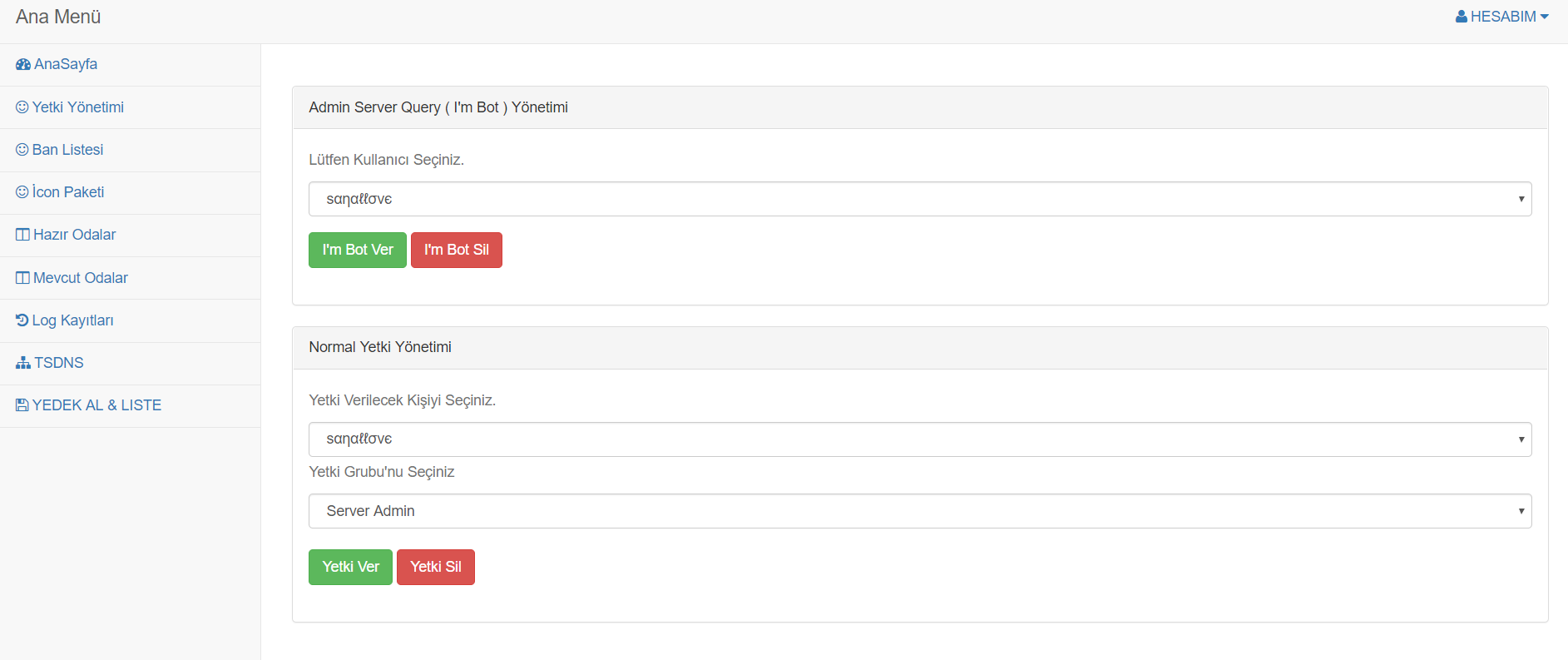Click the columns icon beside Mevcut Odalar
Image resolution: width=1568 pixels, height=660 pixels.
point(22,278)
